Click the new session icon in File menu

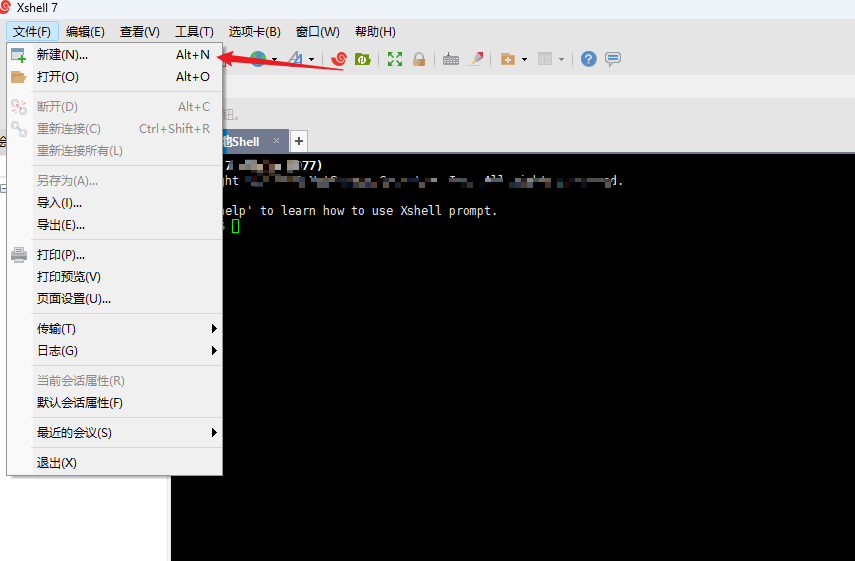(19, 55)
